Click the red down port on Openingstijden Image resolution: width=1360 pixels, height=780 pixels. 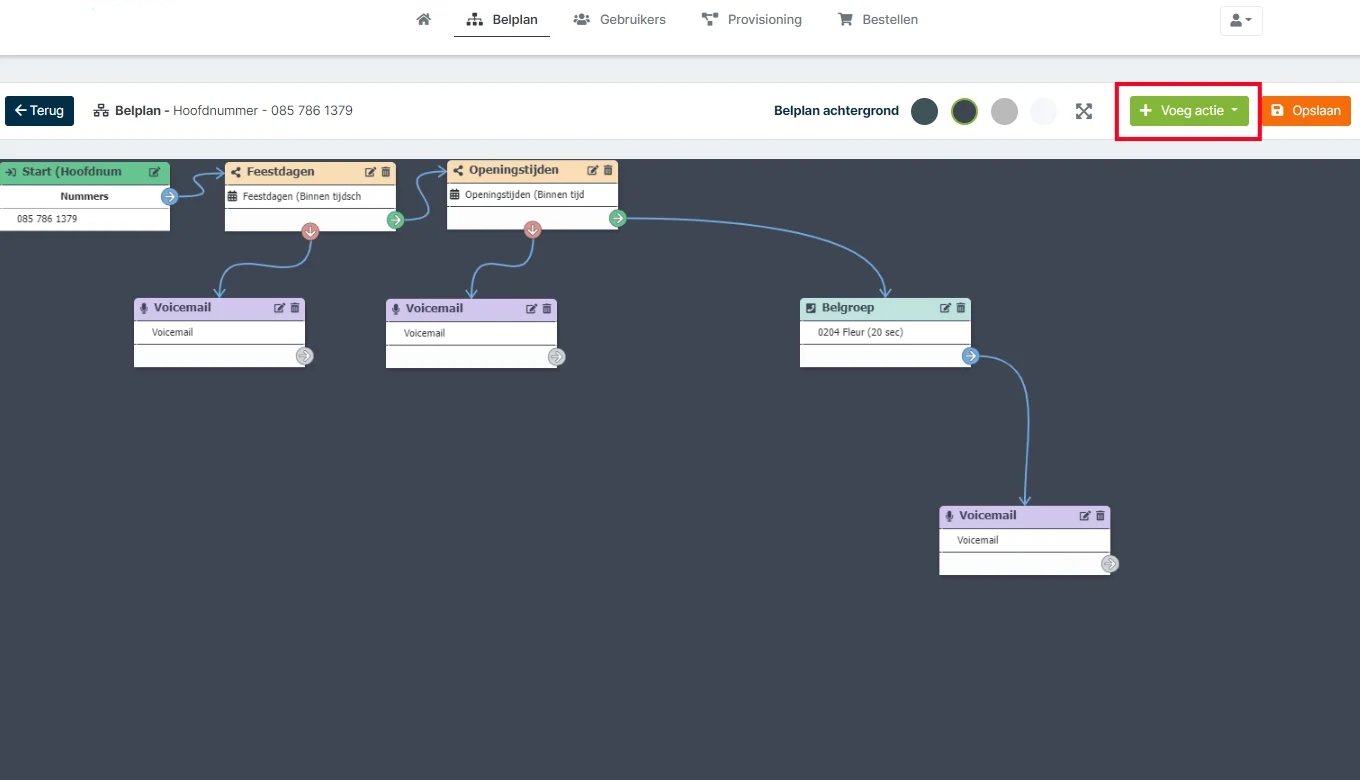pyautogui.click(x=533, y=230)
